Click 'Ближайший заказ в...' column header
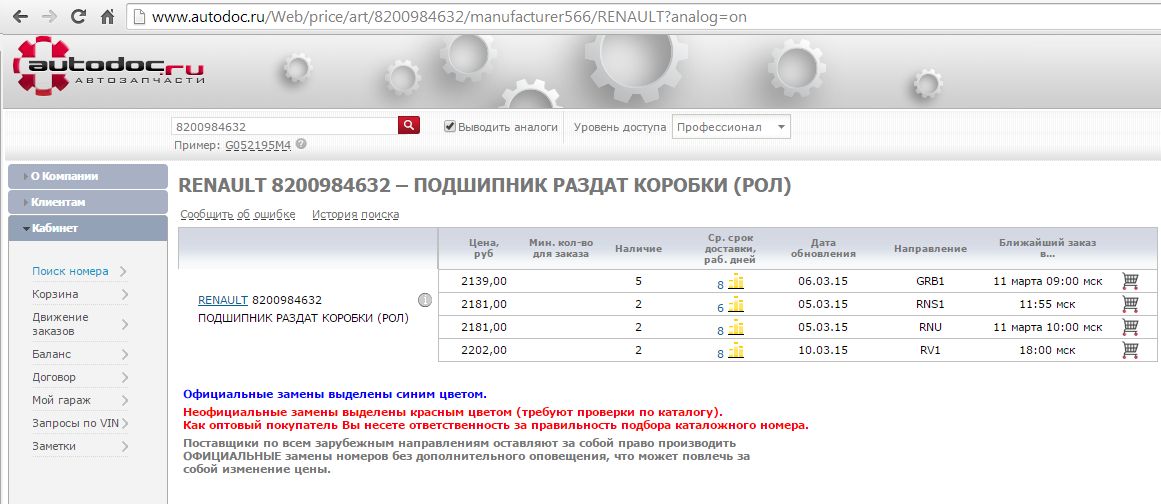The height and width of the screenshot is (504, 1161). tap(1047, 248)
